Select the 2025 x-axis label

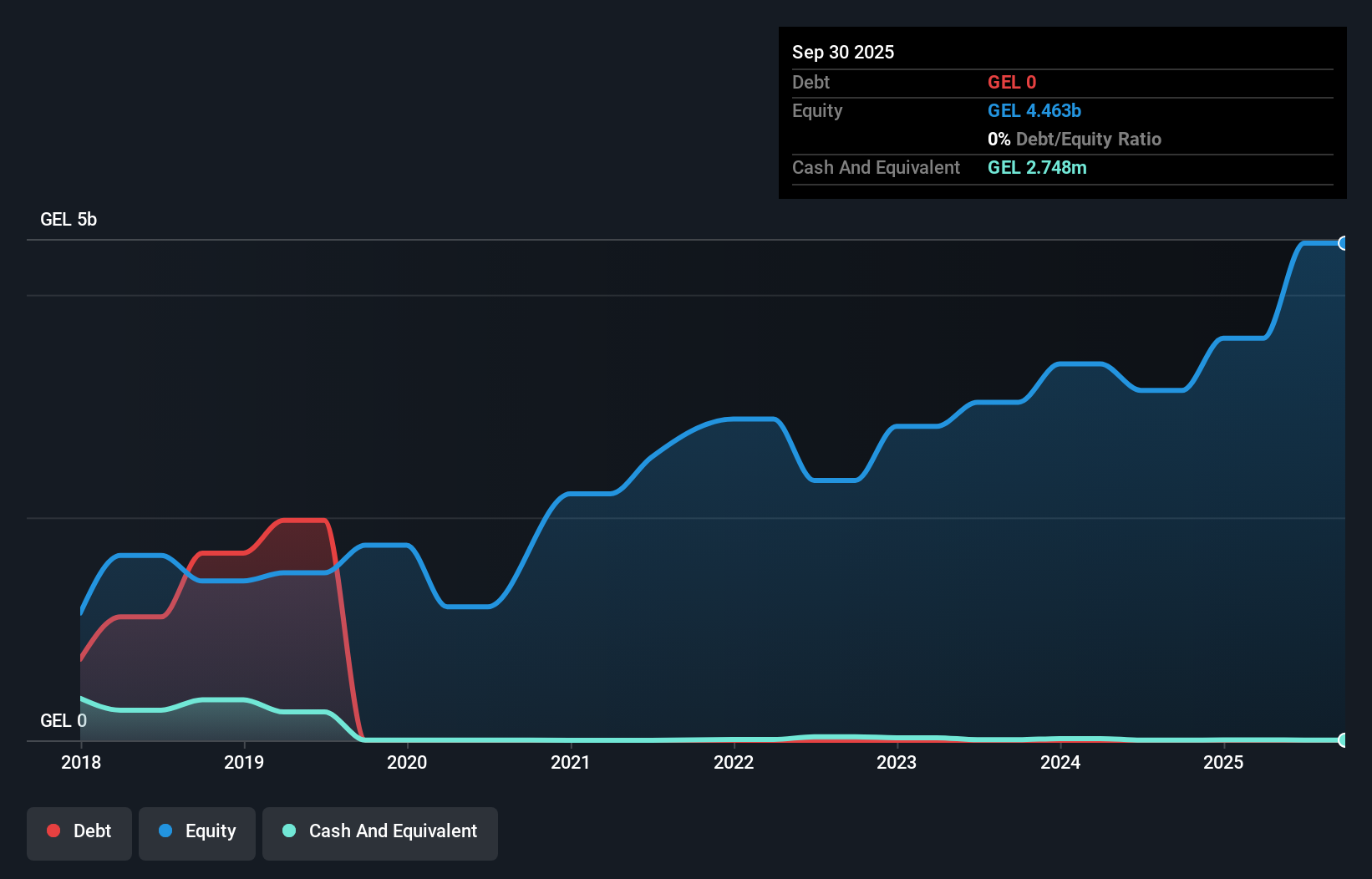[x=1223, y=762]
